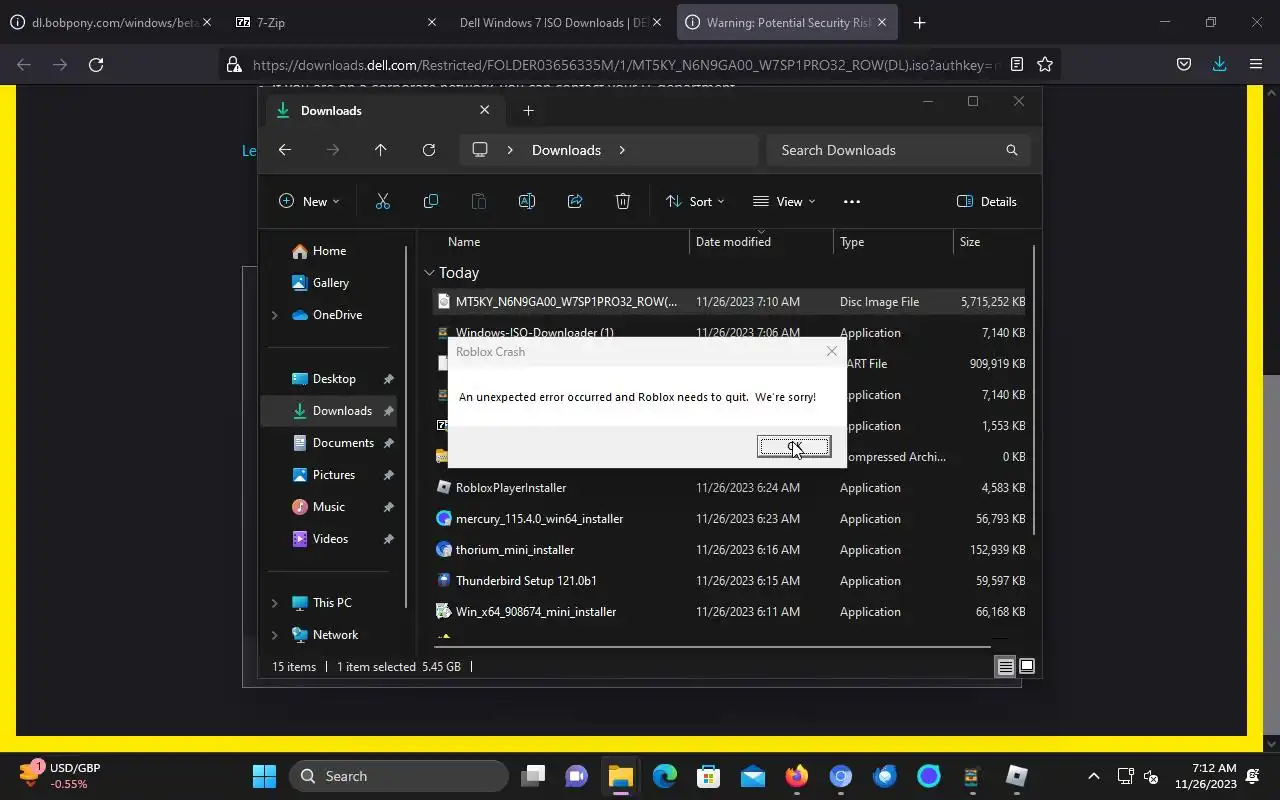The width and height of the screenshot is (1280, 800).
Task: Add a new File Explorer tab
Action: [x=528, y=110]
